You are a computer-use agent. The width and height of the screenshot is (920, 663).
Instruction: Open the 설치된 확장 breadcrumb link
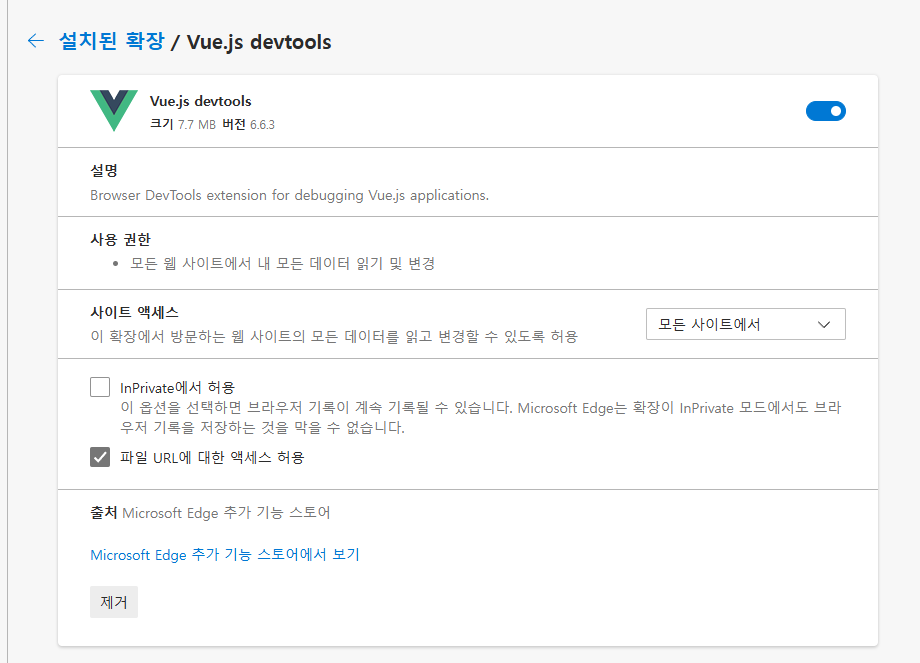(x=111, y=41)
